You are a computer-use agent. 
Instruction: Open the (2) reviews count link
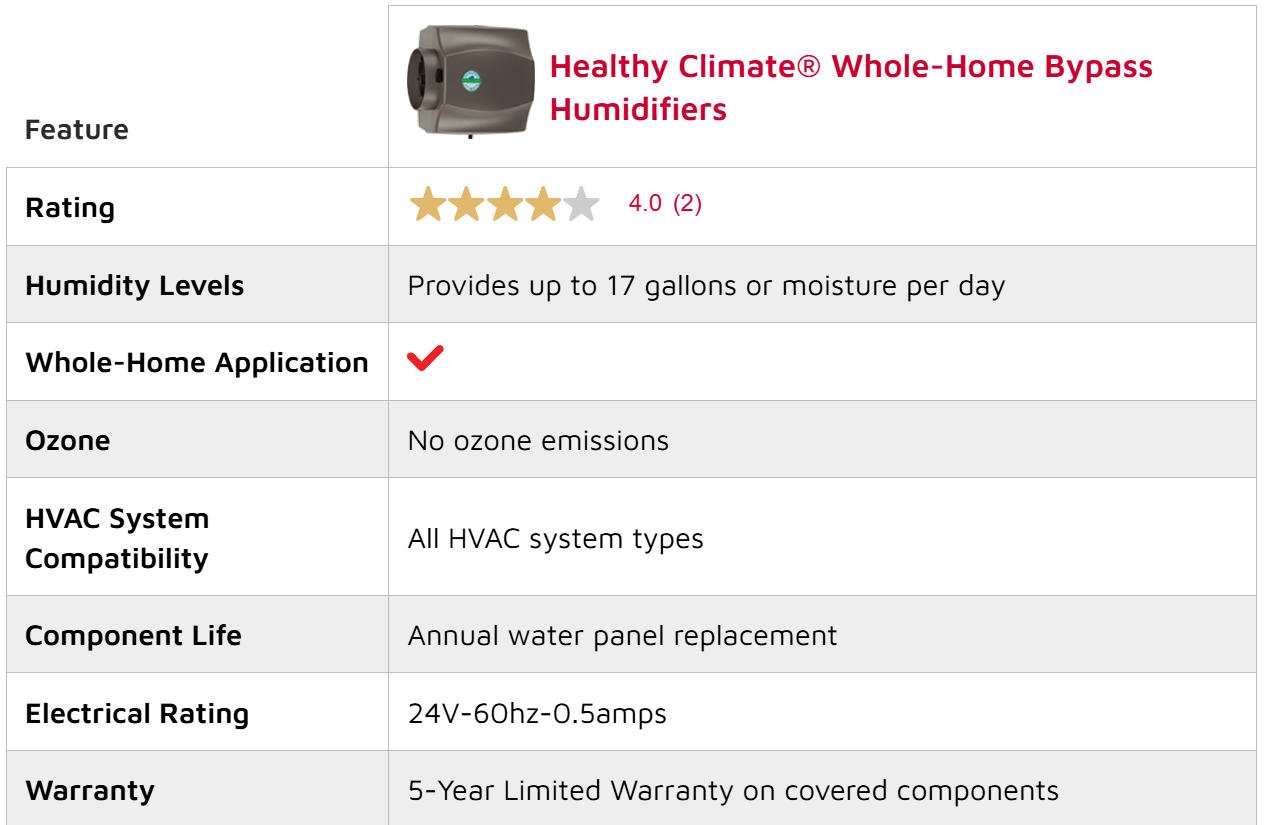687,205
